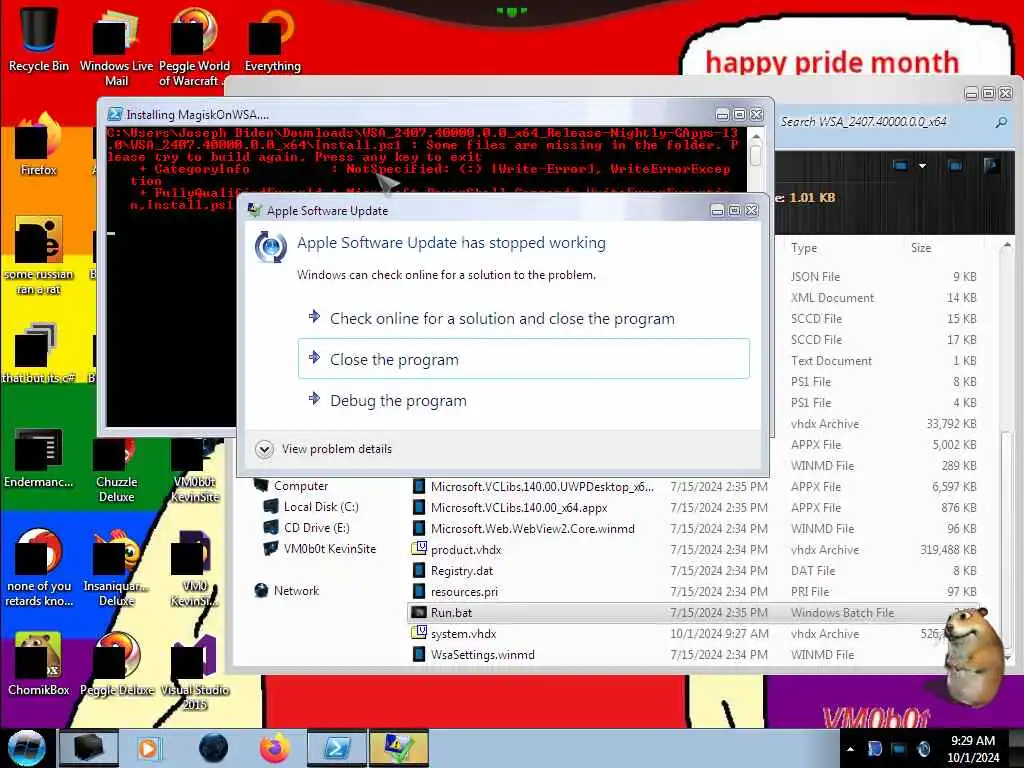Expand View problem details
The image size is (1024, 768).
coord(324,449)
